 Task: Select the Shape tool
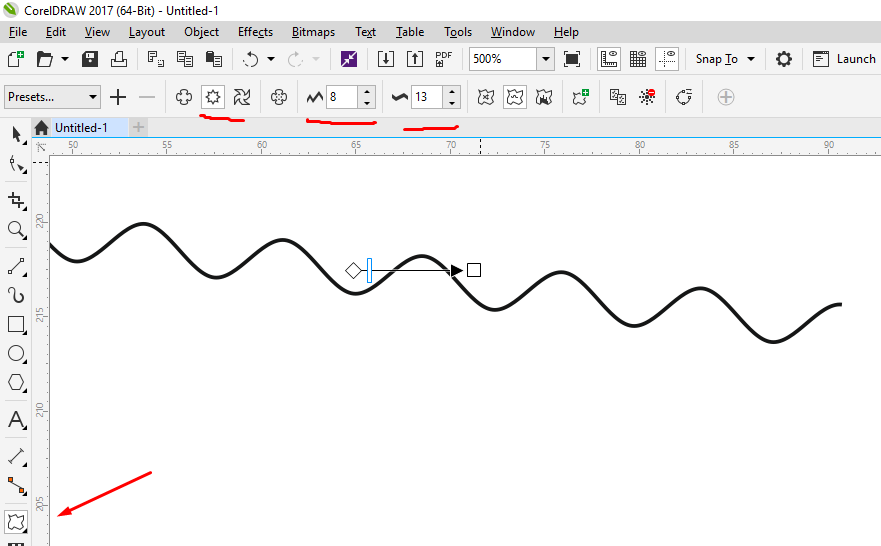(16, 165)
